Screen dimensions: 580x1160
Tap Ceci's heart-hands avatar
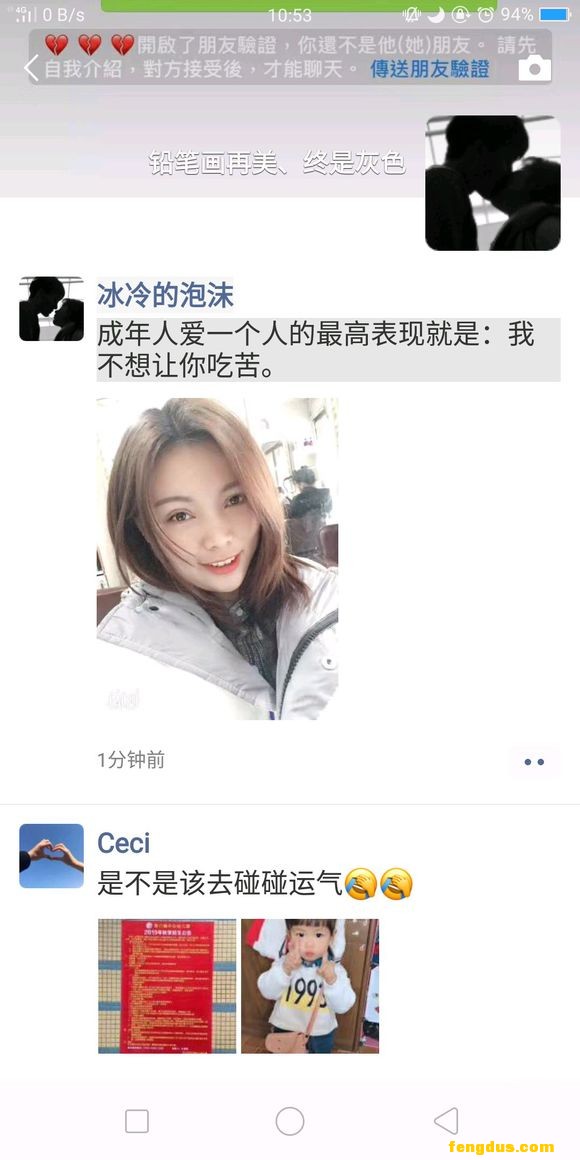click(51, 856)
